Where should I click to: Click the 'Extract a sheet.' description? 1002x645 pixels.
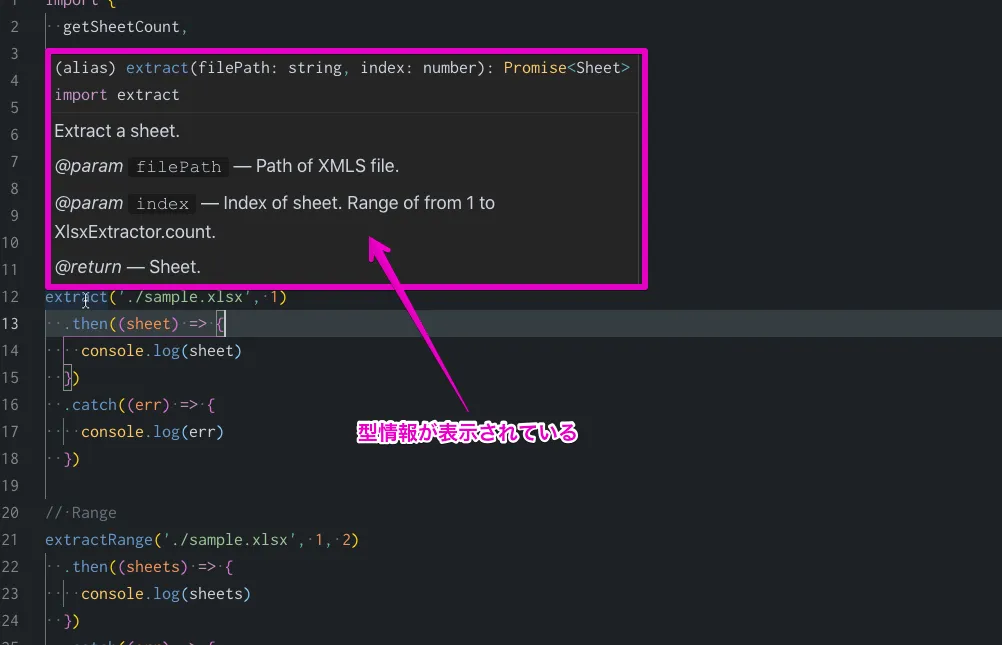pos(117,131)
